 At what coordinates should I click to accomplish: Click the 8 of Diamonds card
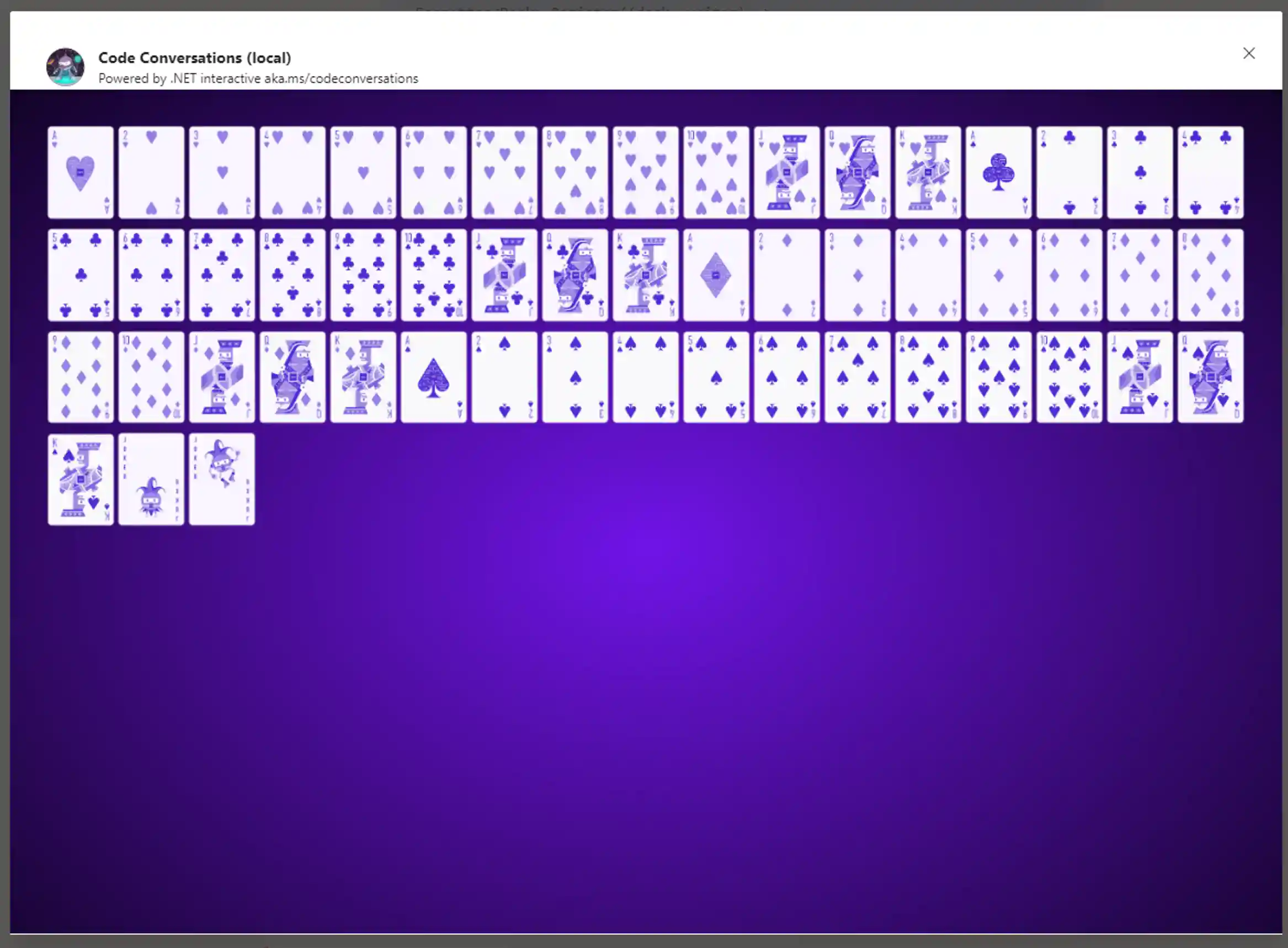(1210, 275)
